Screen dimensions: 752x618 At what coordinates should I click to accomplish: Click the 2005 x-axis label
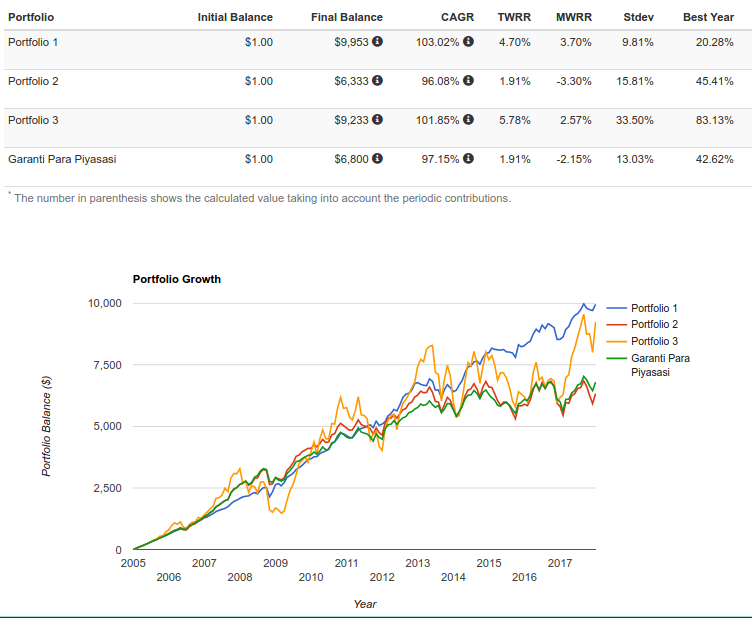133,563
